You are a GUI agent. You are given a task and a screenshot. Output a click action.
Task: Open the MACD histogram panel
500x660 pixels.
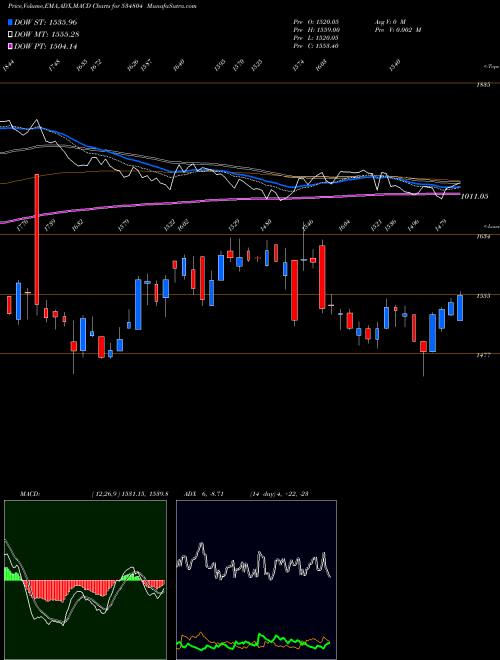pos(85,580)
